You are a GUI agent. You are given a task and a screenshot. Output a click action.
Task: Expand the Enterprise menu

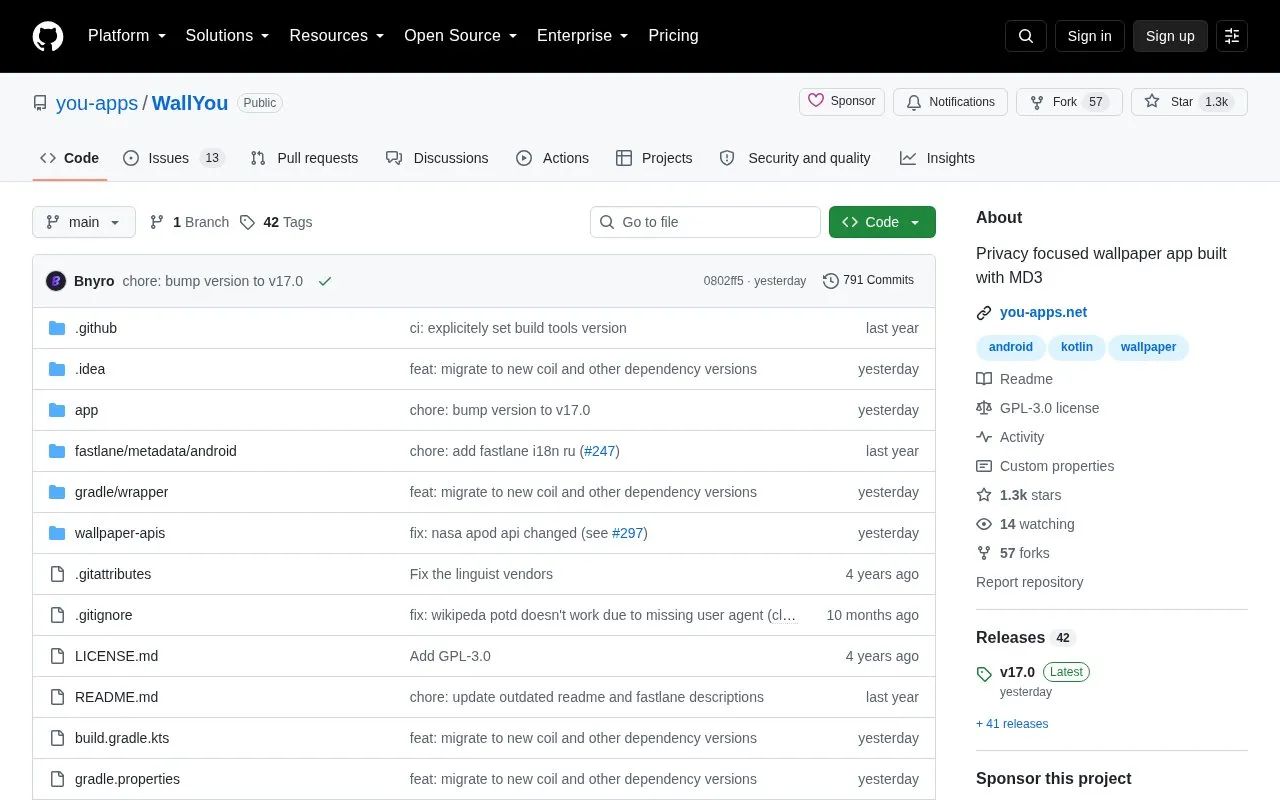coord(583,36)
